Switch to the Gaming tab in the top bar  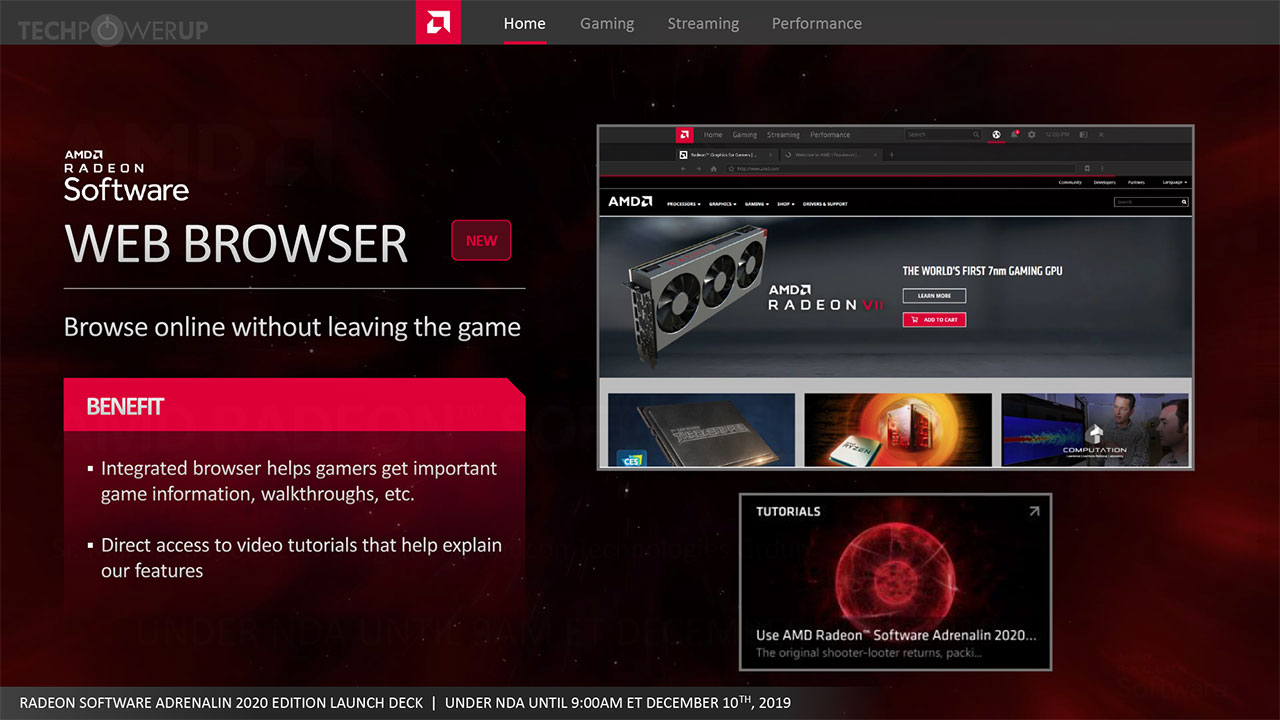(607, 23)
